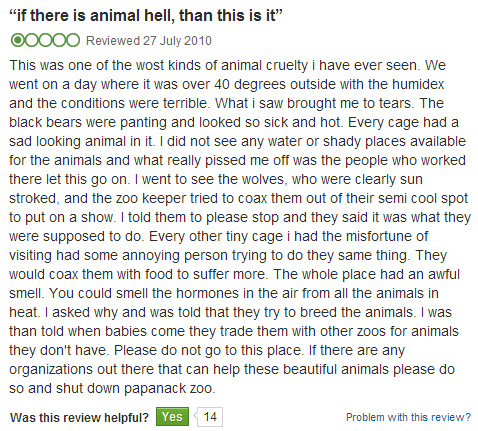Click the middle rating circle
Image resolution: width=478 pixels, height=431 pixels.
45,40
